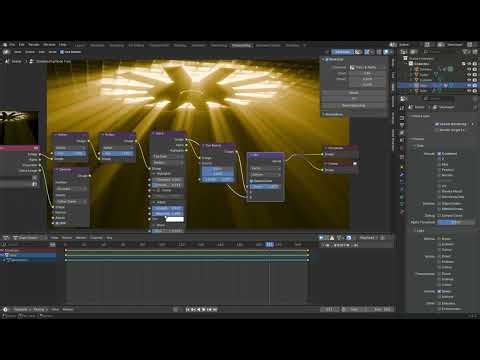Jump to start frame playback button
This screenshot has width=480, height=360.
[x=188, y=309]
